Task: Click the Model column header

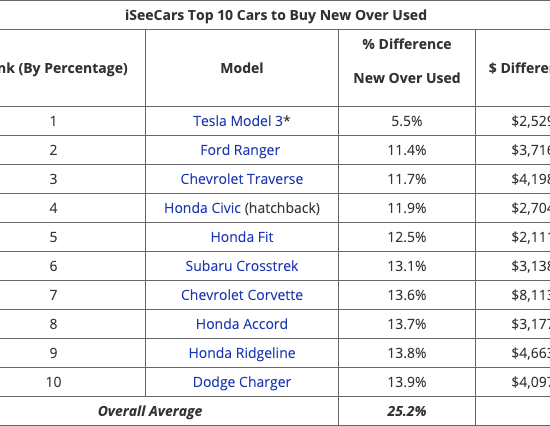Action: point(242,68)
